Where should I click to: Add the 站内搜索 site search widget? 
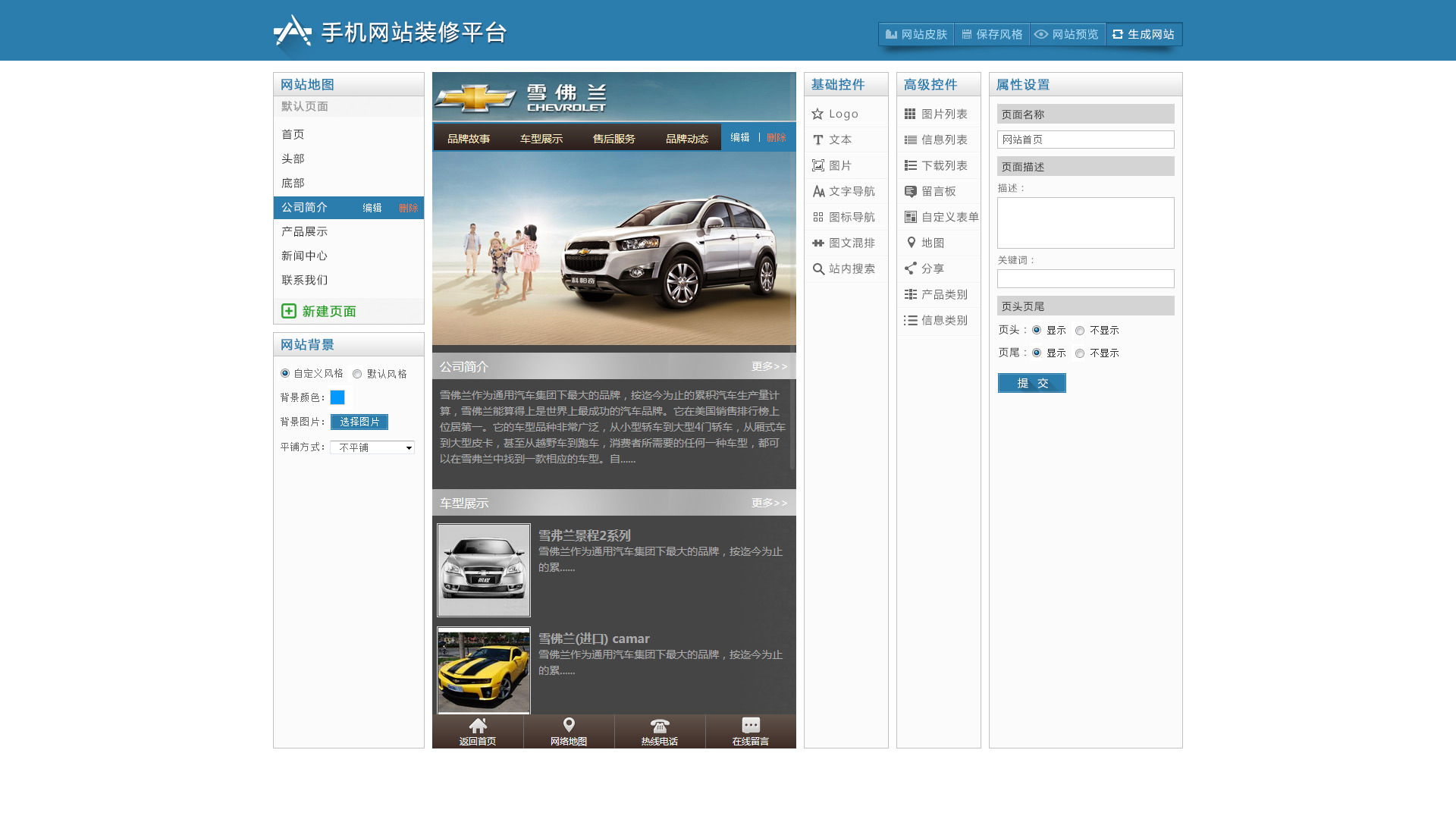[846, 268]
